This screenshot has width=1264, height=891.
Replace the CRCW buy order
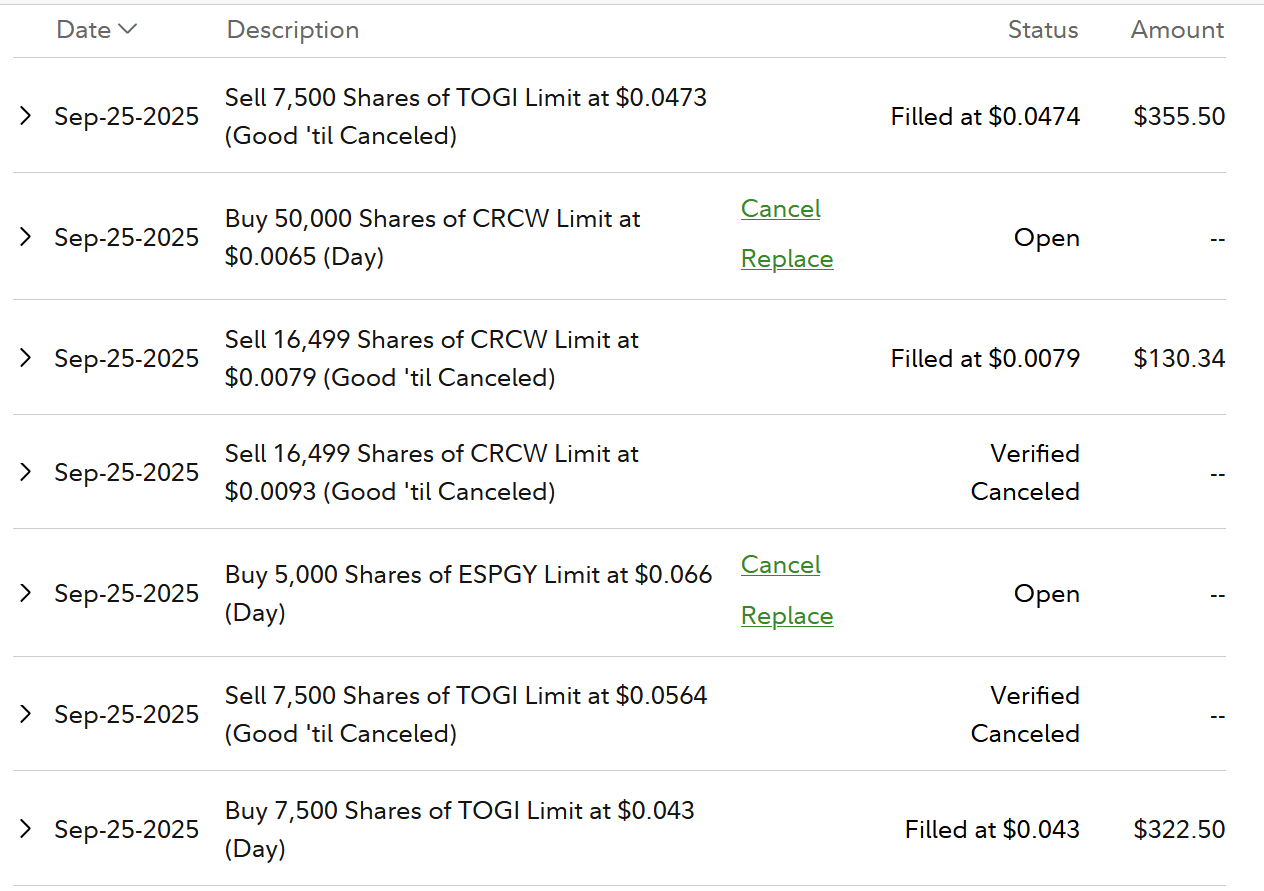[x=787, y=259]
